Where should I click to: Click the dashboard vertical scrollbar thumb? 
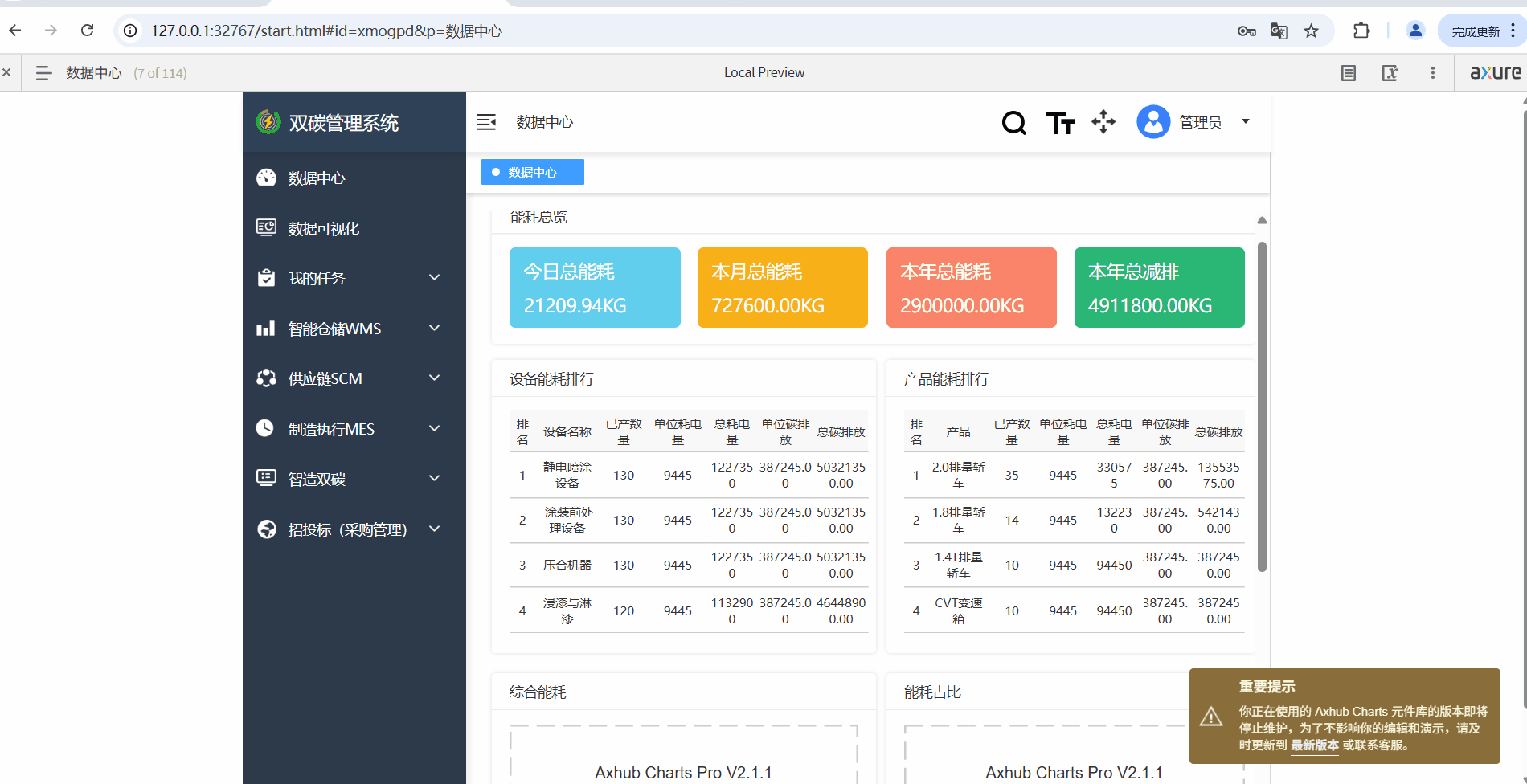(x=1262, y=406)
